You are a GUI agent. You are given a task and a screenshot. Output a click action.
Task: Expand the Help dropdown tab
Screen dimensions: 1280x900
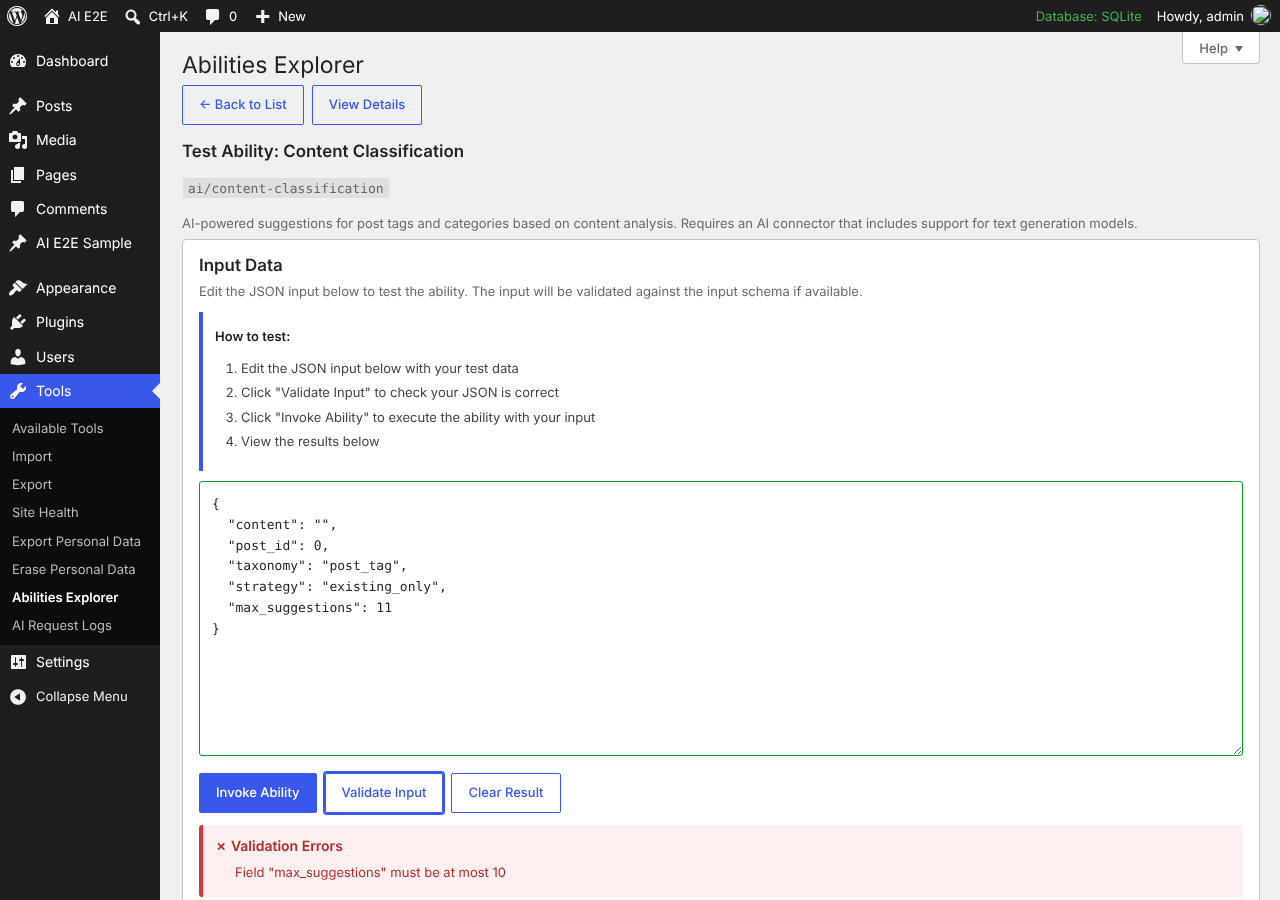click(1221, 48)
